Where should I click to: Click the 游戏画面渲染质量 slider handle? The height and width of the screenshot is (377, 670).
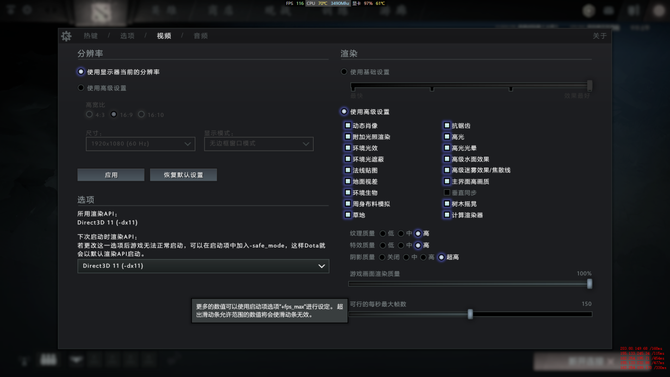tap(590, 283)
